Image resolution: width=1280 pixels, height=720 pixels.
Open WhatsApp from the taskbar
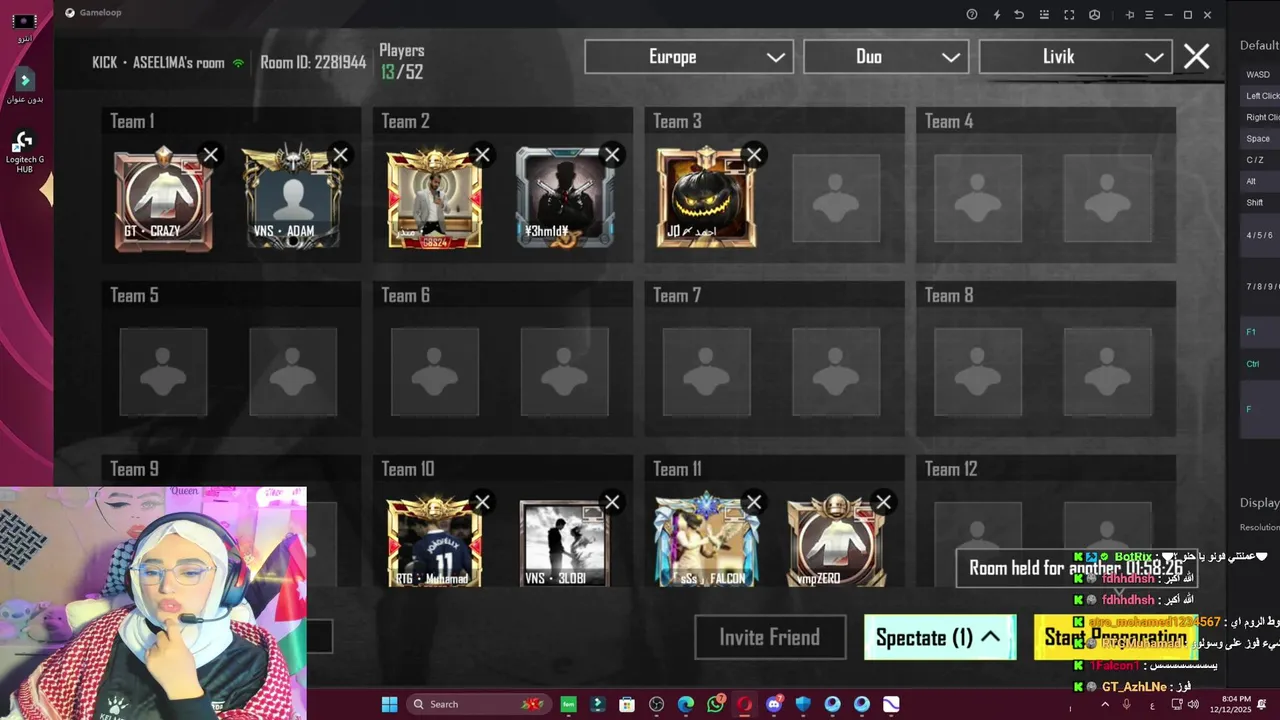(715, 704)
